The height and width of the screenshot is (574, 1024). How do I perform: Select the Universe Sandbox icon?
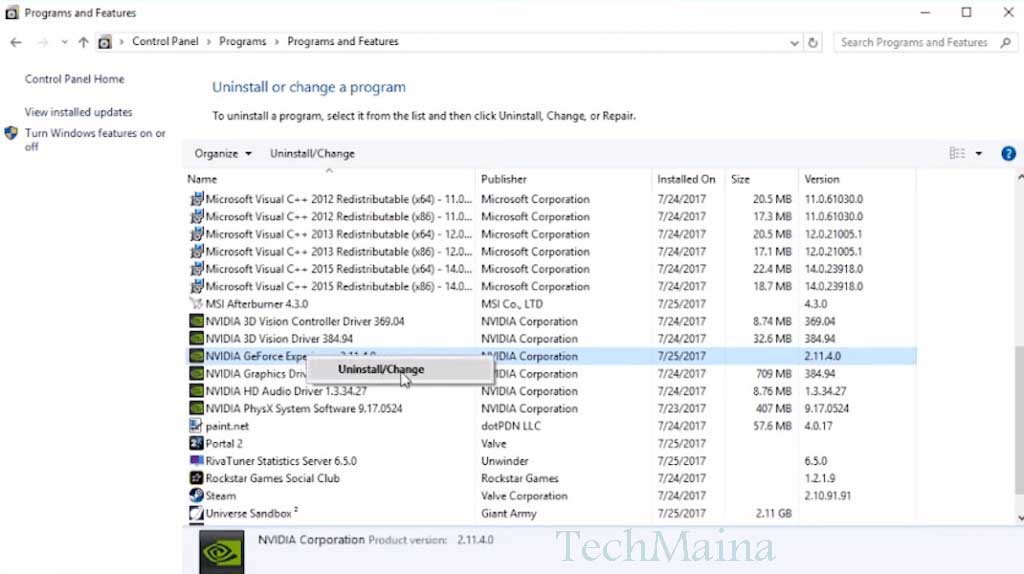(196, 513)
